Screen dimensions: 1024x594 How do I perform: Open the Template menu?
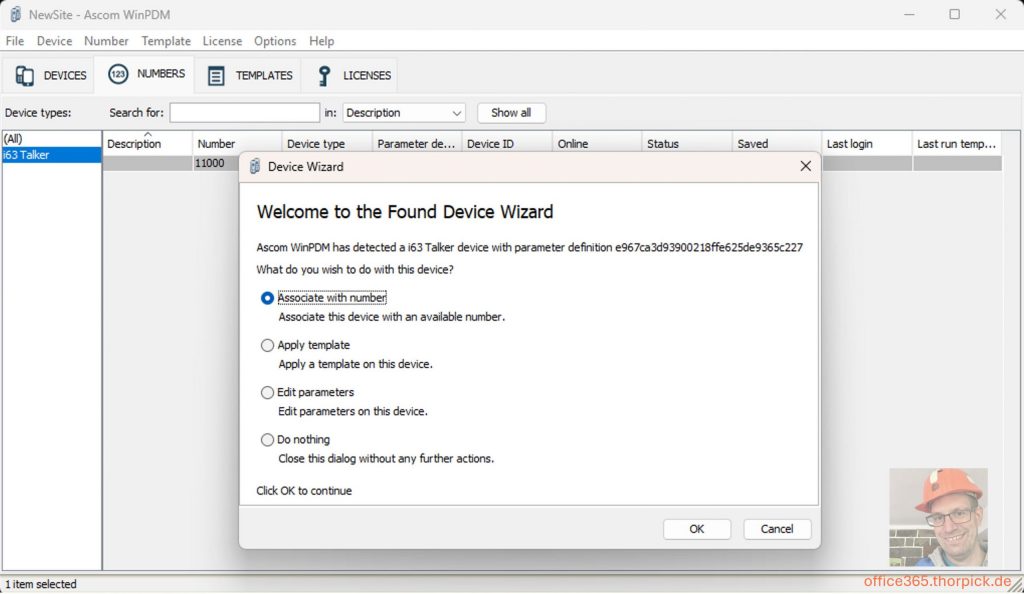point(166,41)
